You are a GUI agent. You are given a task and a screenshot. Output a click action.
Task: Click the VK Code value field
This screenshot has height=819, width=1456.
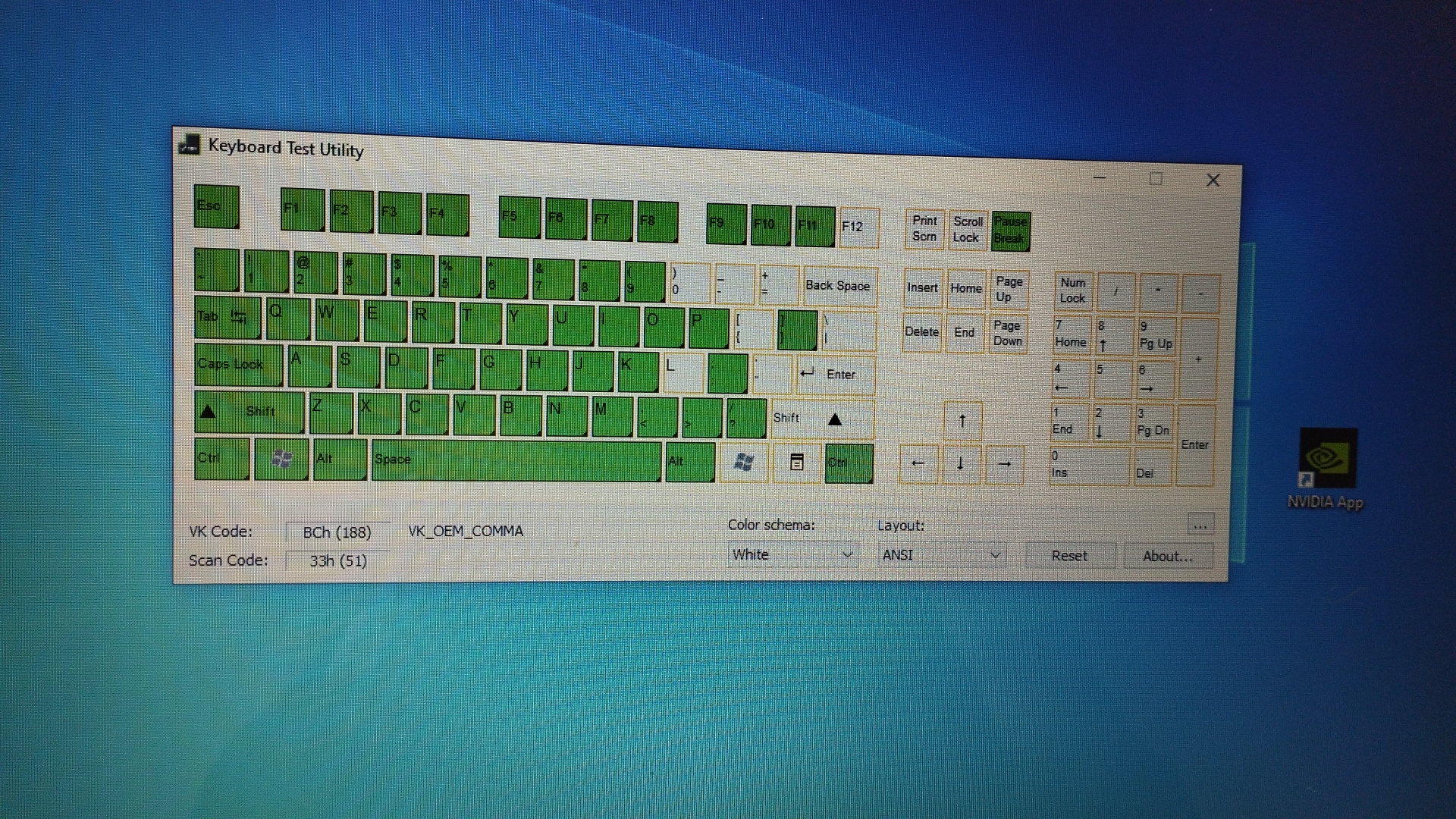(x=337, y=532)
